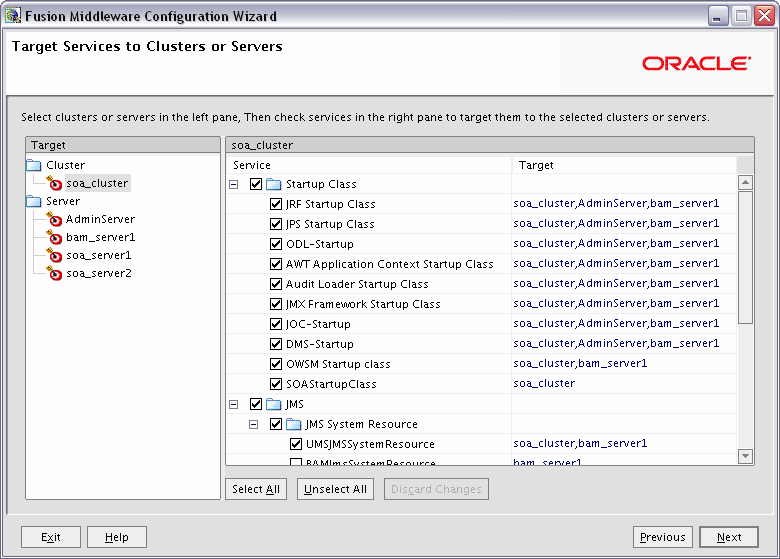The height and width of the screenshot is (559, 780).
Task: Minimize the Configuration Wizard window
Action: point(717,16)
